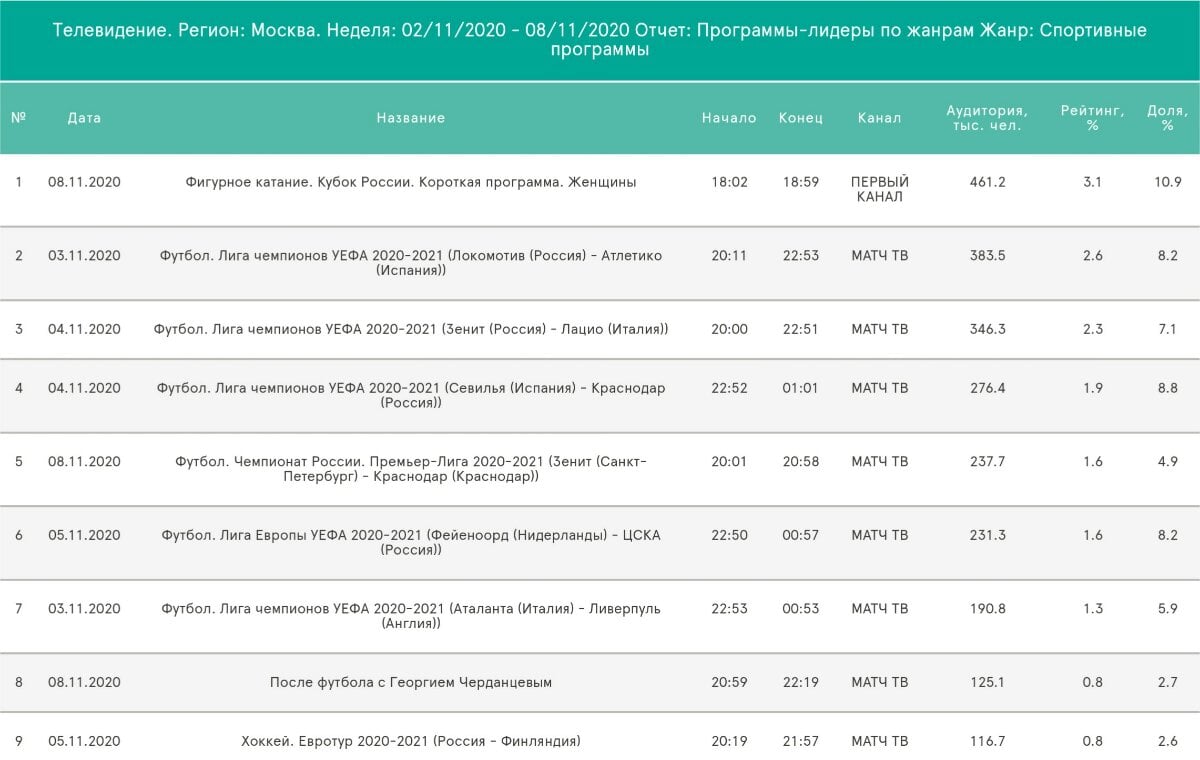
Task: Select the Фигурное катание. Кубок России title
Action: tap(411, 182)
